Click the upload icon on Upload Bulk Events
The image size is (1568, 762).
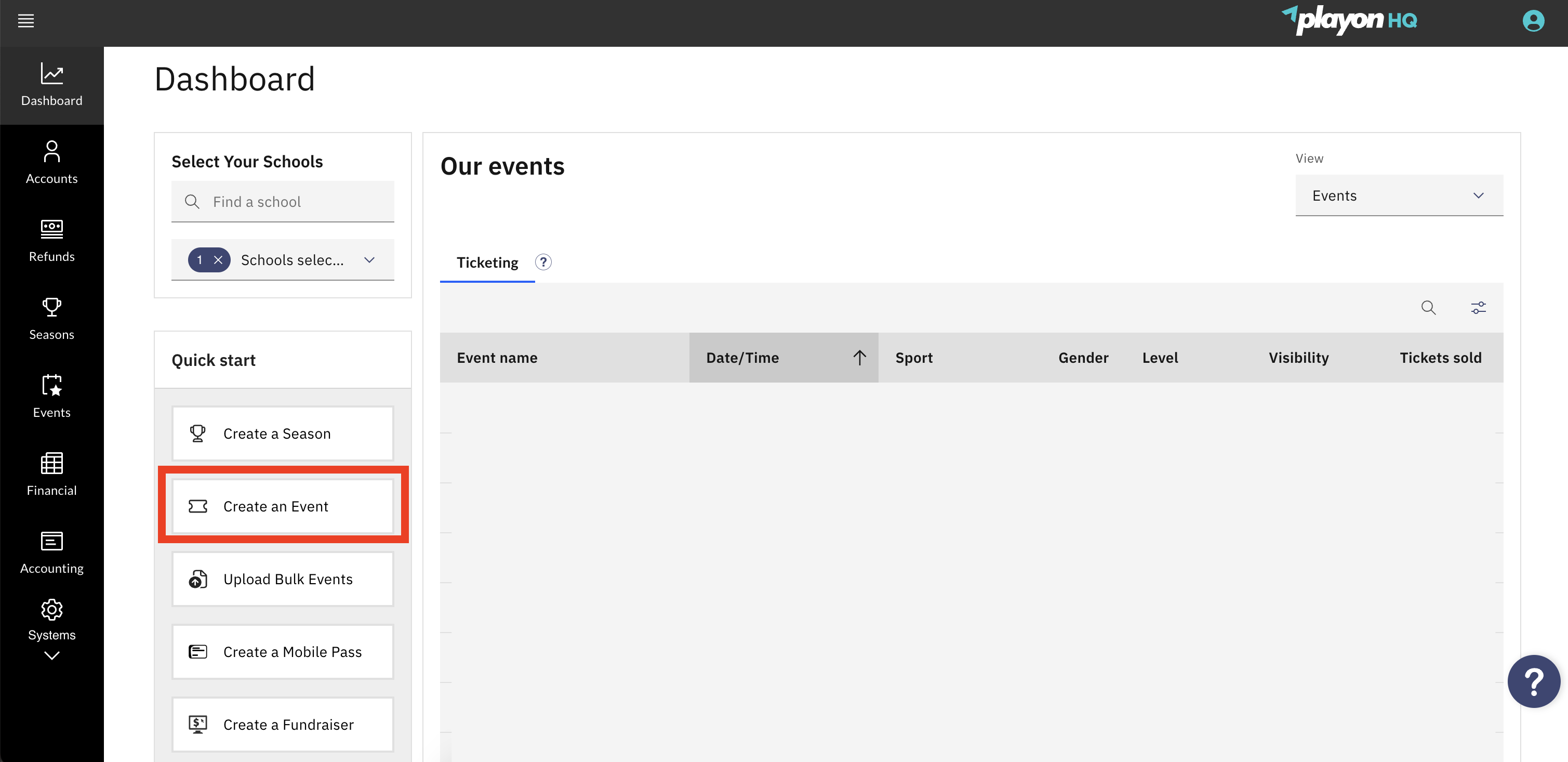(198, 579)
